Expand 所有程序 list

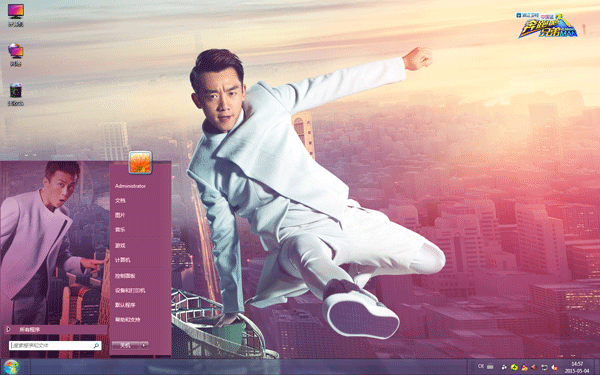point(56,329)
